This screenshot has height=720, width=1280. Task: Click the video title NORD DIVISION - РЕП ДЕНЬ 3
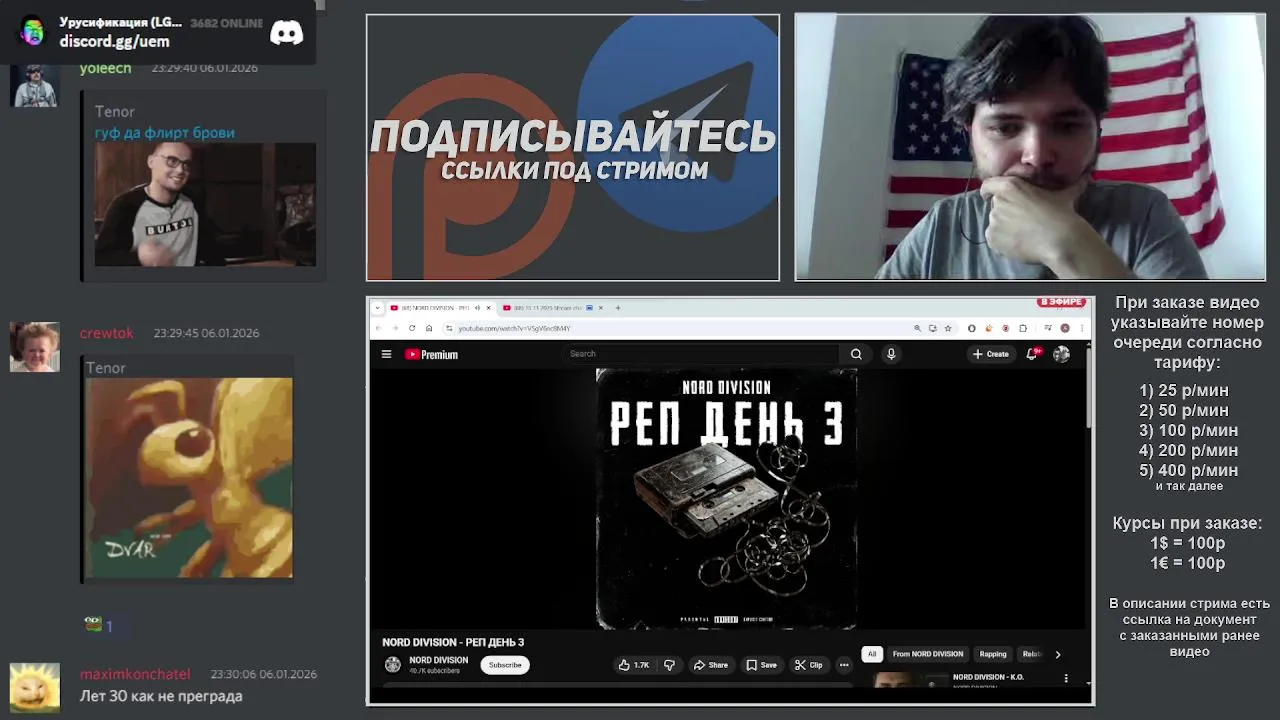point(453,642)
